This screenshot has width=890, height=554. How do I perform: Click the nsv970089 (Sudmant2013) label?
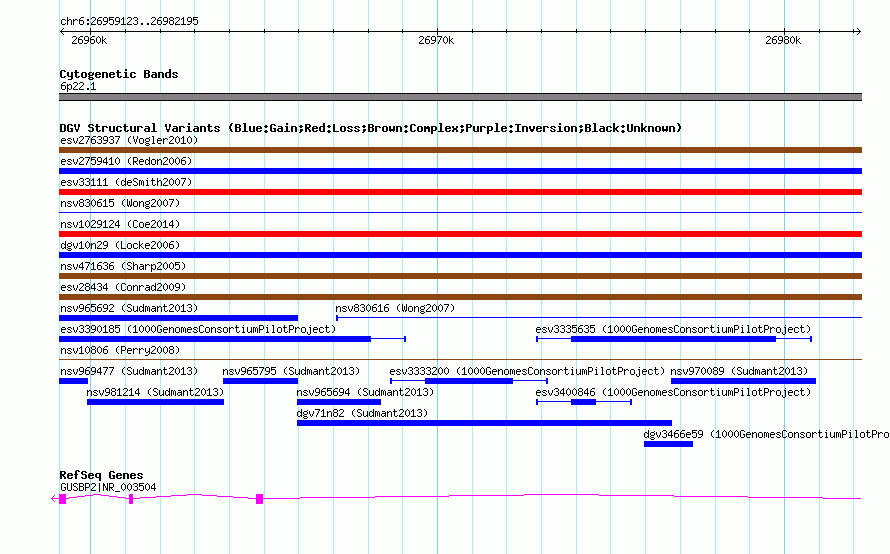[x=739, y=371]
